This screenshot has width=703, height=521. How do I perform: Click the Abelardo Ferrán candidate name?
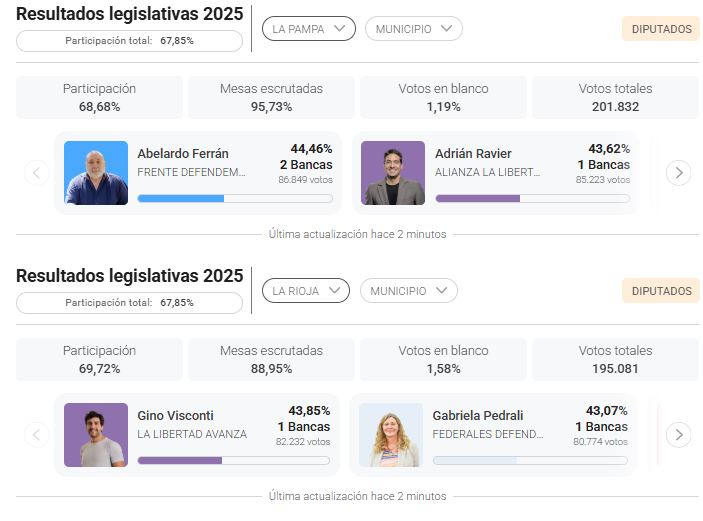pyautogui.click(x=183, y=154)
